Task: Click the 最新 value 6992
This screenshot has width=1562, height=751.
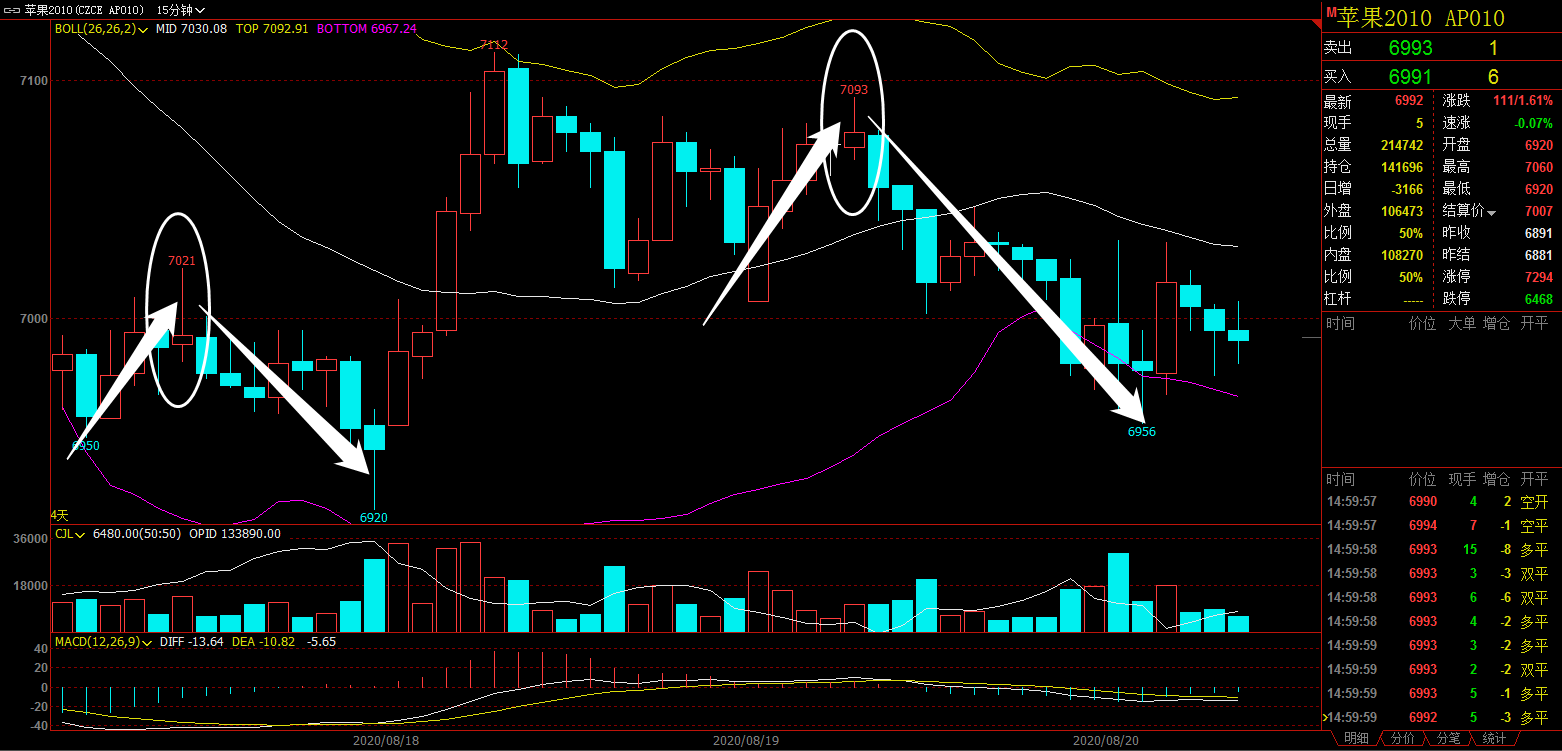Action: (1408, 101)
